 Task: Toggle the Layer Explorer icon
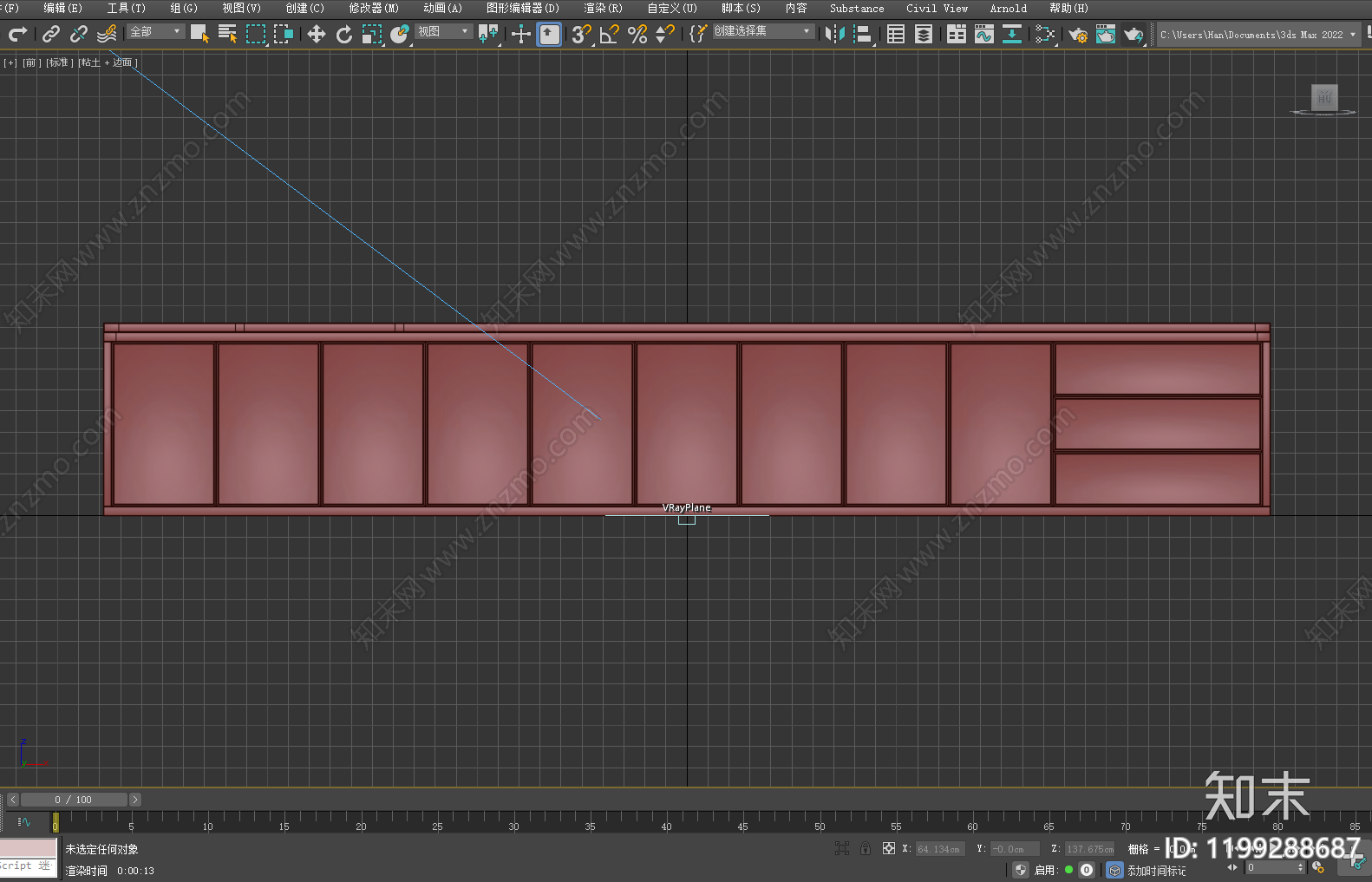click(x=924, y=34)
